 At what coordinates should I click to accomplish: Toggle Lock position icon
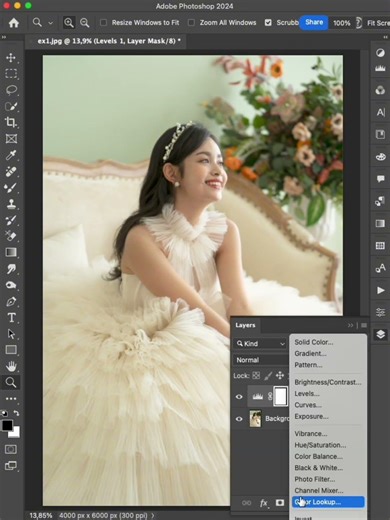[x=280, y=376]
